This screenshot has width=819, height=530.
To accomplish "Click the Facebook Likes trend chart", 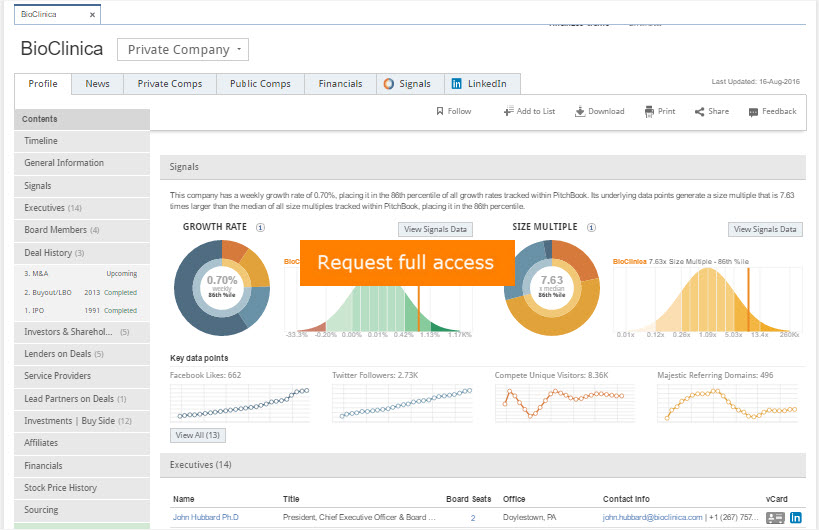I will (240, 403).
